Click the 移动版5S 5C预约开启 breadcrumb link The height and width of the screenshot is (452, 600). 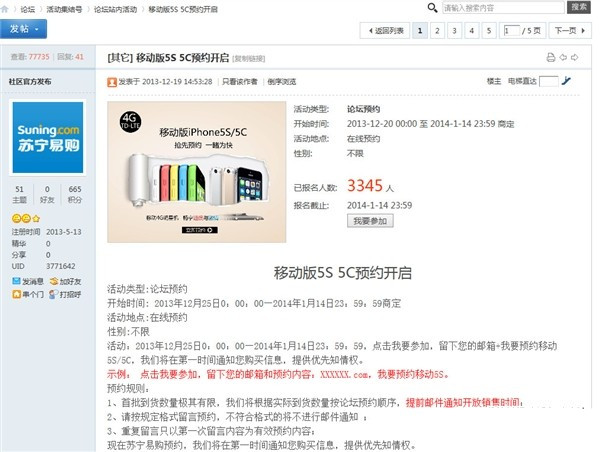click(x=183, y=9)
